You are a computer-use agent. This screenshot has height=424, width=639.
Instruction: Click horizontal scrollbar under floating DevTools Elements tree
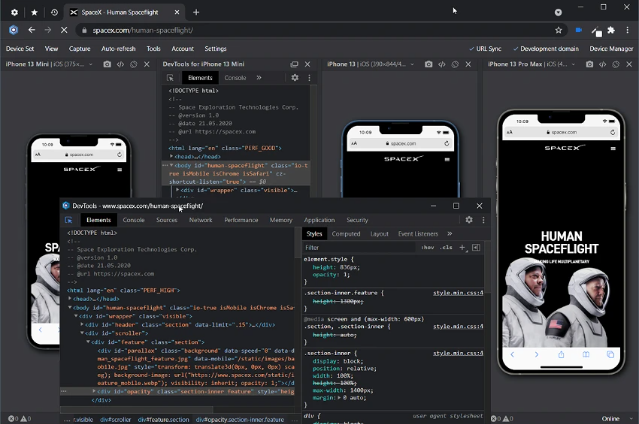tap(139, 409)
